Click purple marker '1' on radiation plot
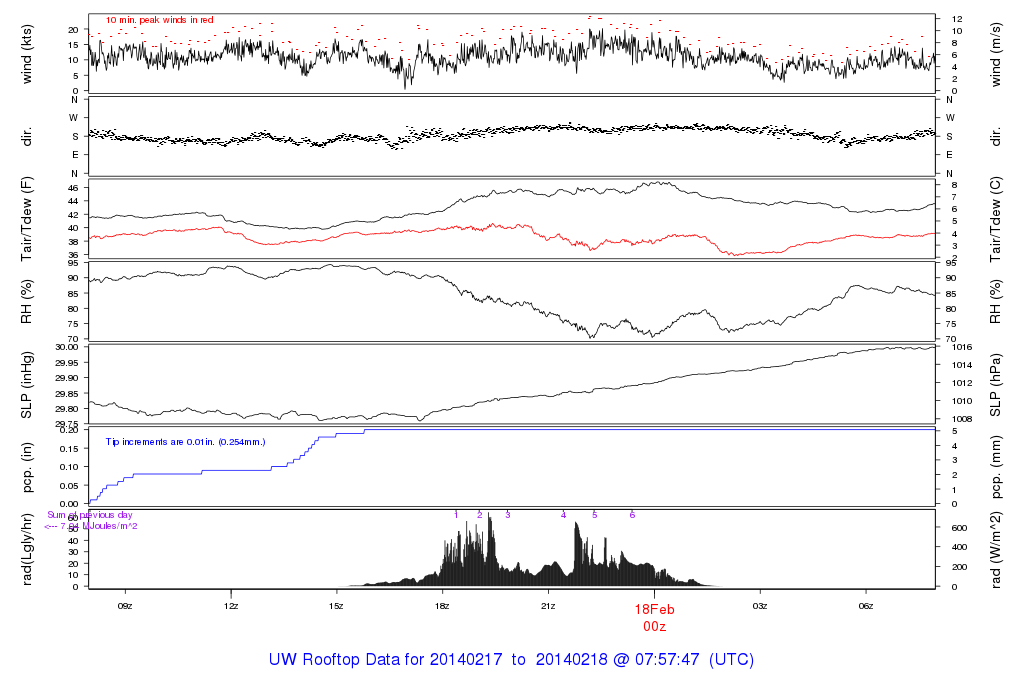 pos(456,515)
